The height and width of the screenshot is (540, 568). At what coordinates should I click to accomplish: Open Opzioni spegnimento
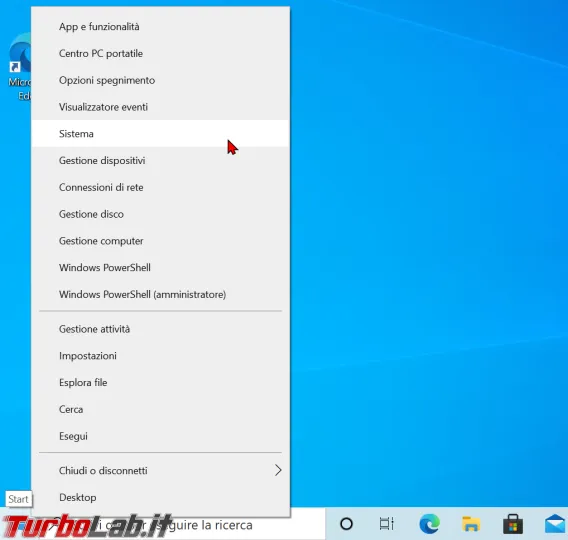[x=160, y=80]
